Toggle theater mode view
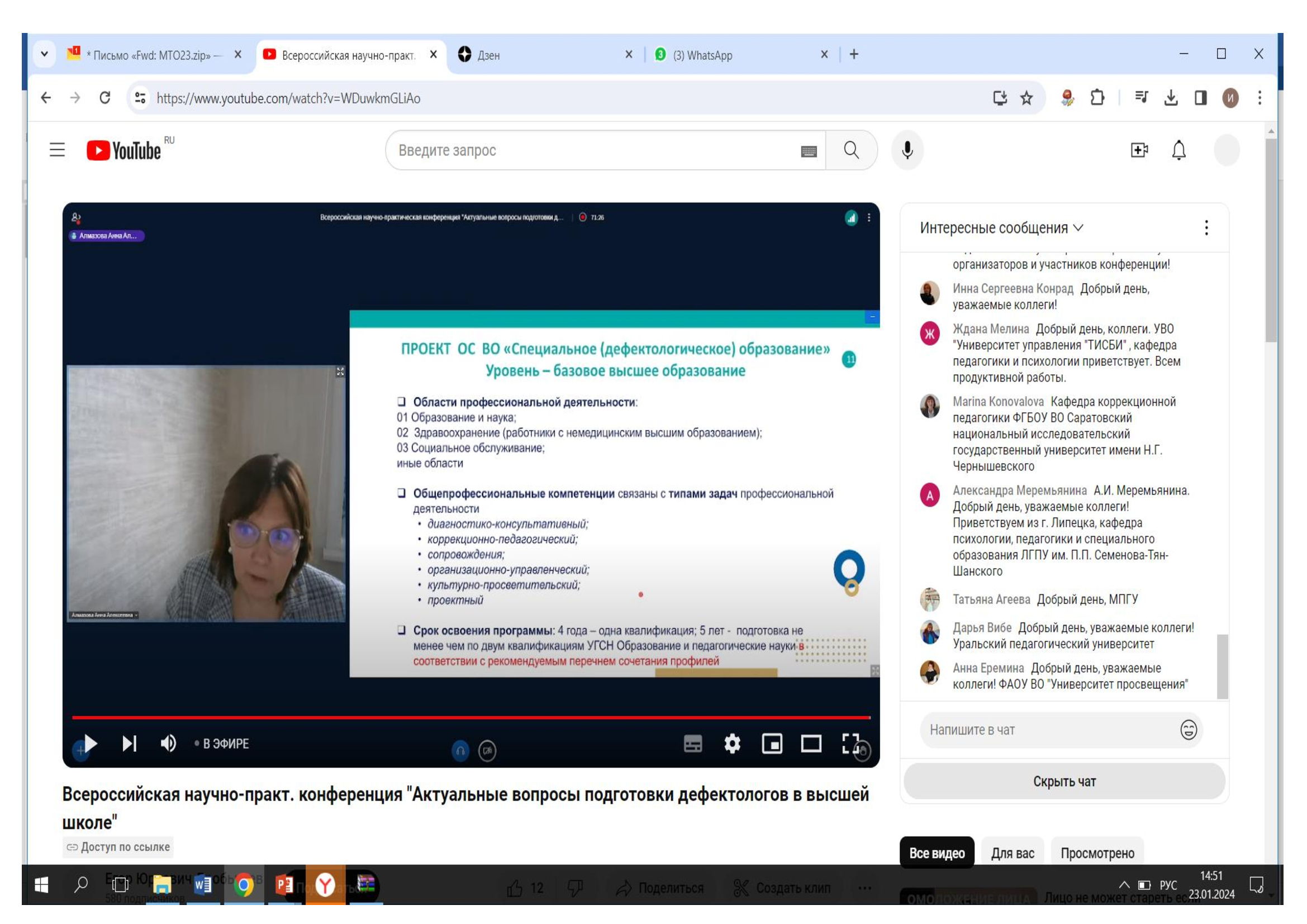Screen dimensions: 1307x924 (811, 743)
